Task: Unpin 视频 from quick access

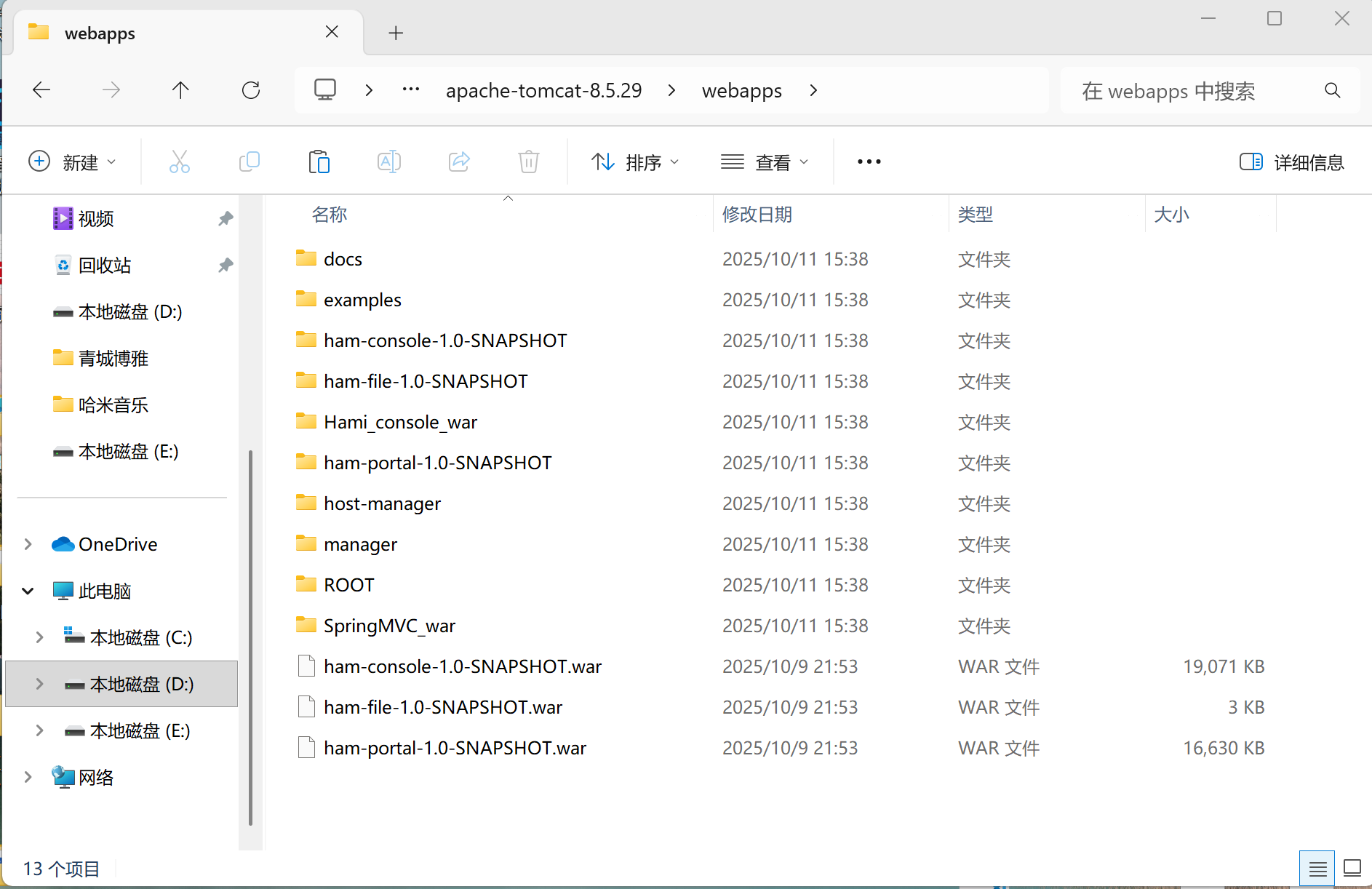Action: coord(226,218)
